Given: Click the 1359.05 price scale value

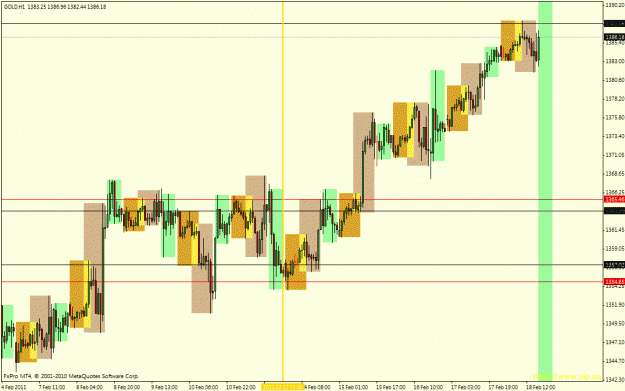Looking at the screenshot, I should 615,248.
